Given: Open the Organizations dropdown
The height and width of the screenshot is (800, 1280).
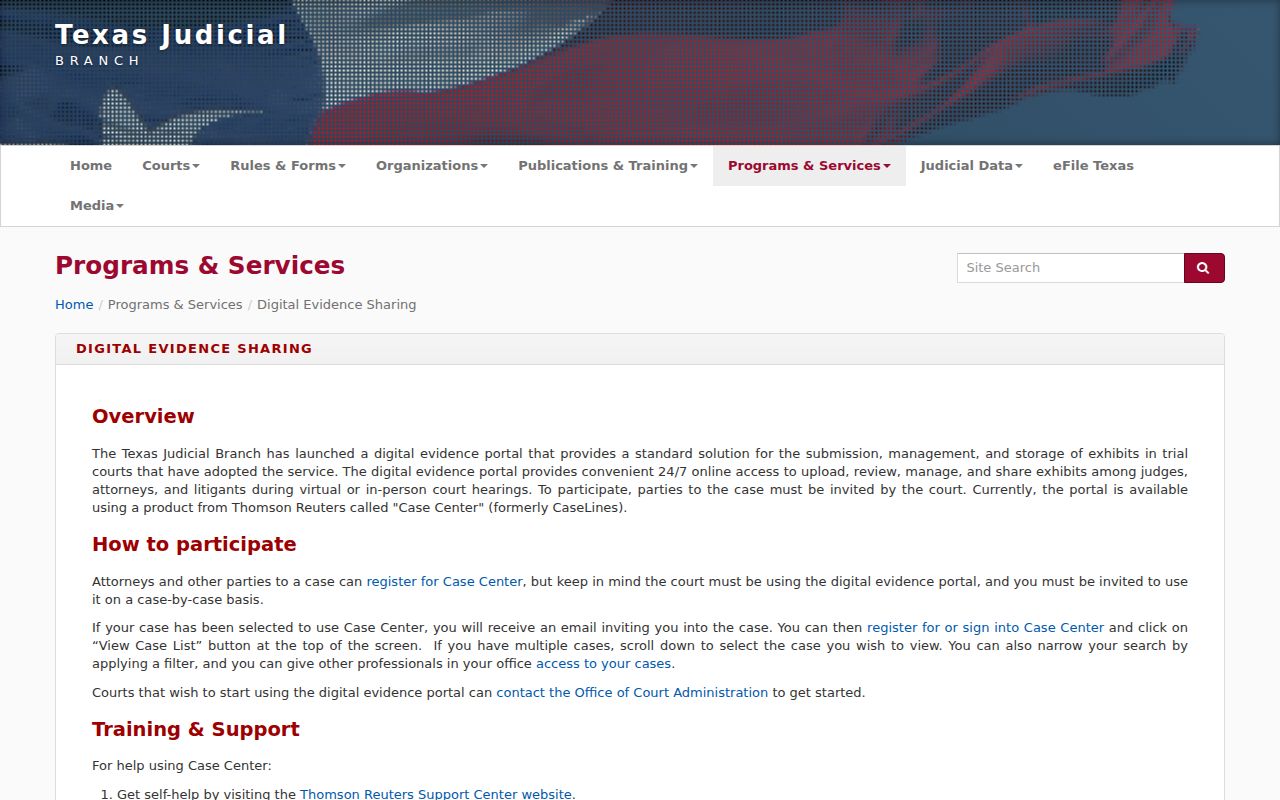Looking at the screenshot, I should click(432, 166).
